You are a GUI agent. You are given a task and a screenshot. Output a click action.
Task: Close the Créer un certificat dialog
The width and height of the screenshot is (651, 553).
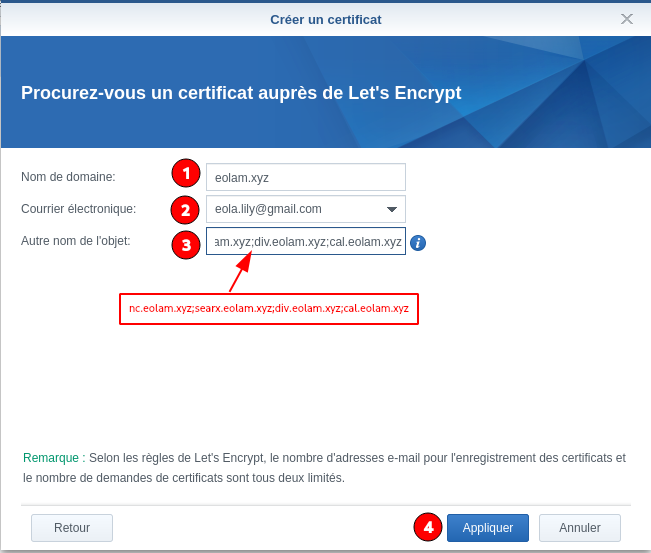coord(627,19)
